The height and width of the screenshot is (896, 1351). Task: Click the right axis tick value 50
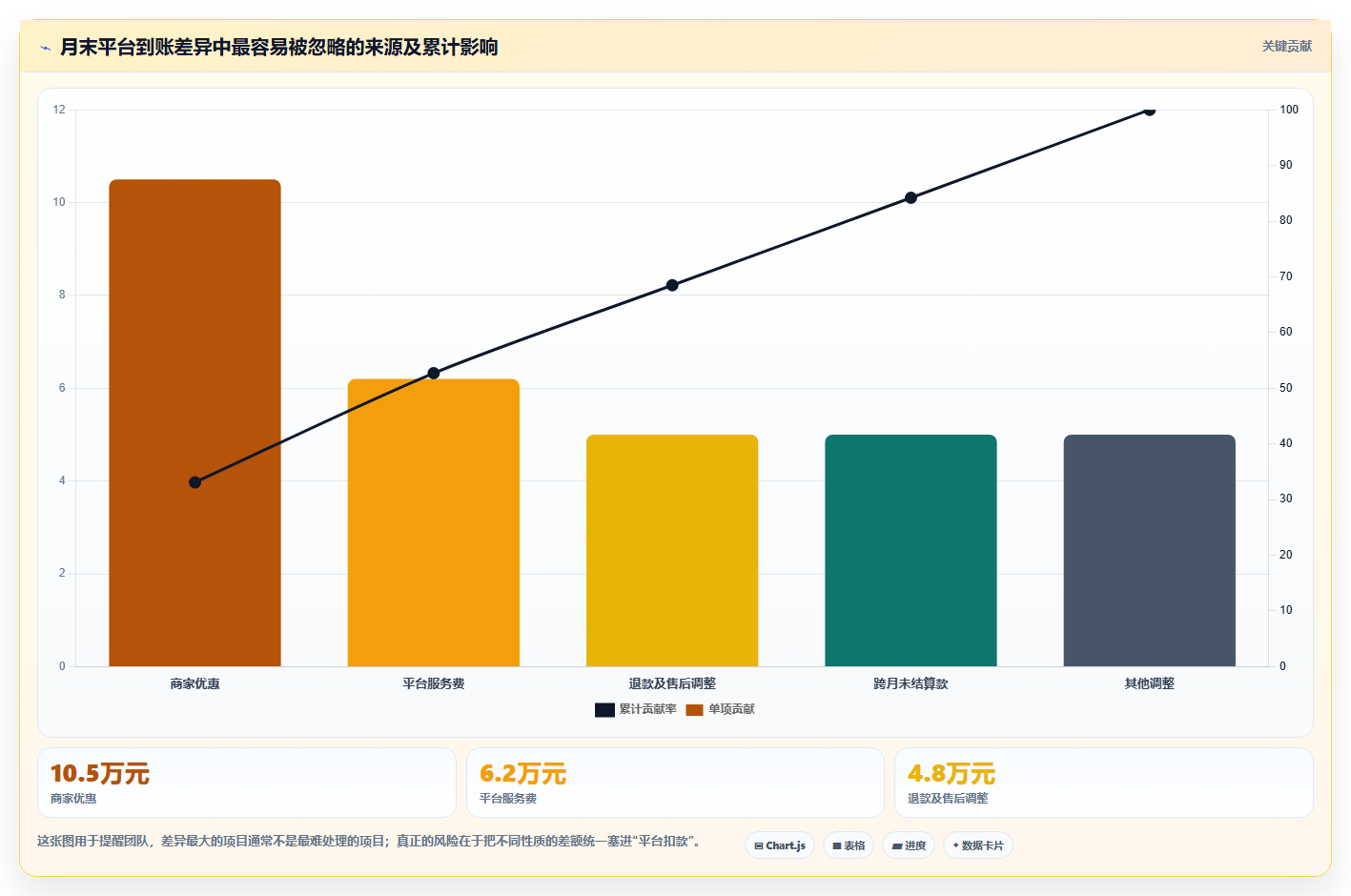tap(1286, 388)
